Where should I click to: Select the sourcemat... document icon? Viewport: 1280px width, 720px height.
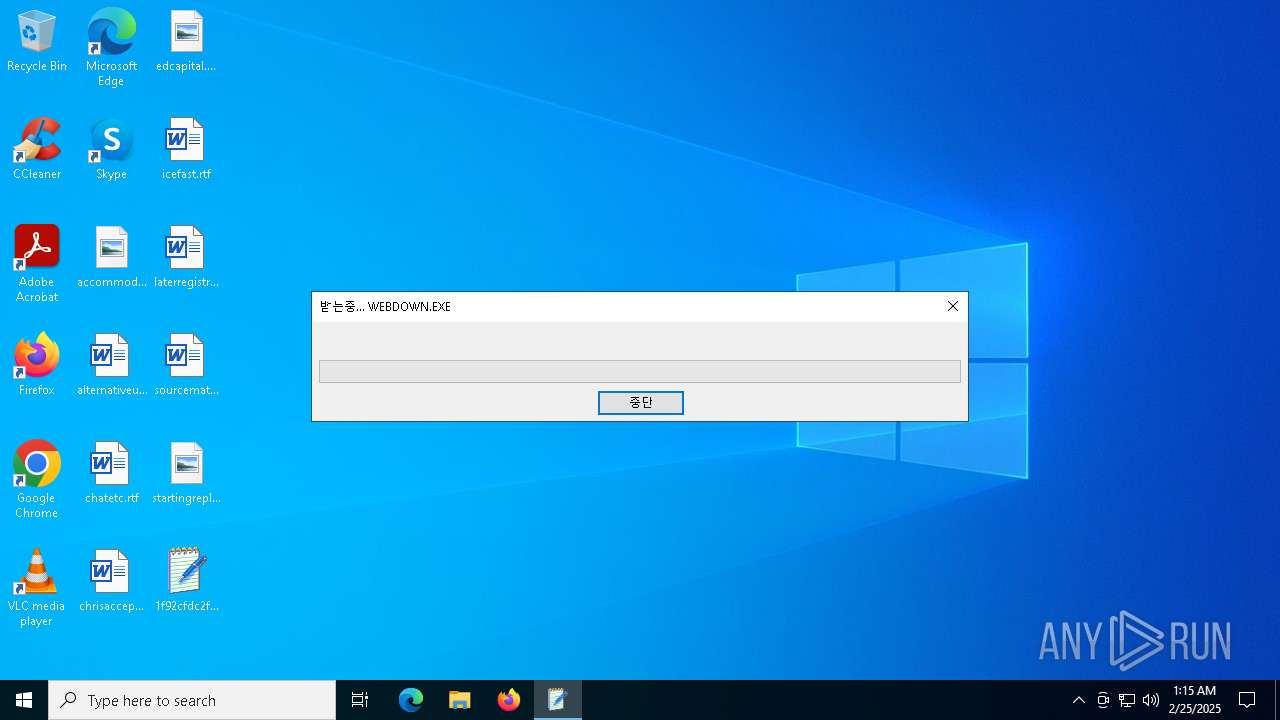click(186, 366)
